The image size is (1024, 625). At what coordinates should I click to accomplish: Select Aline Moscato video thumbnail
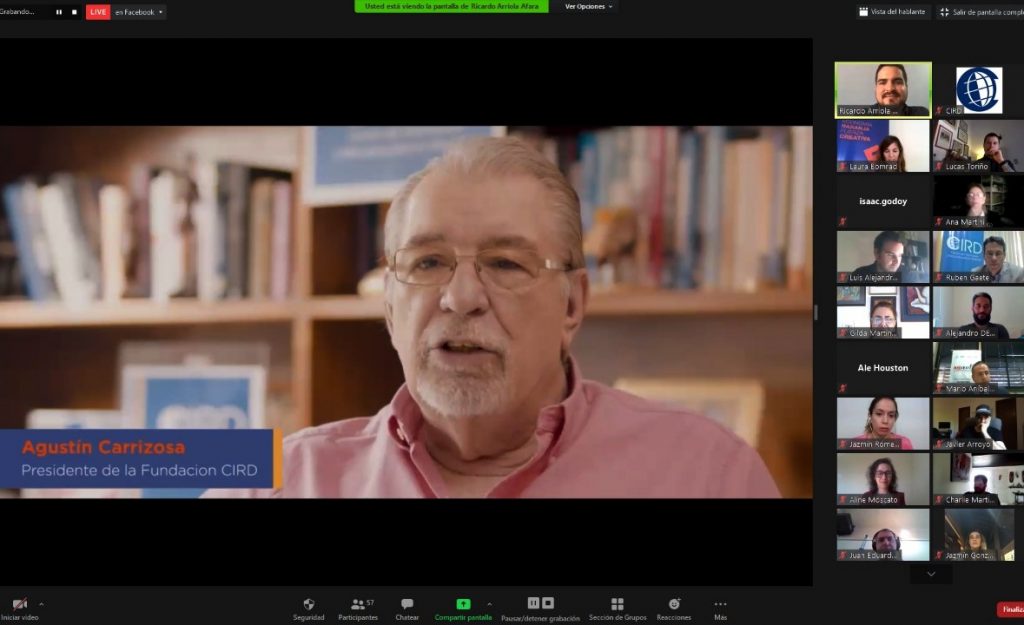point(883,479)
